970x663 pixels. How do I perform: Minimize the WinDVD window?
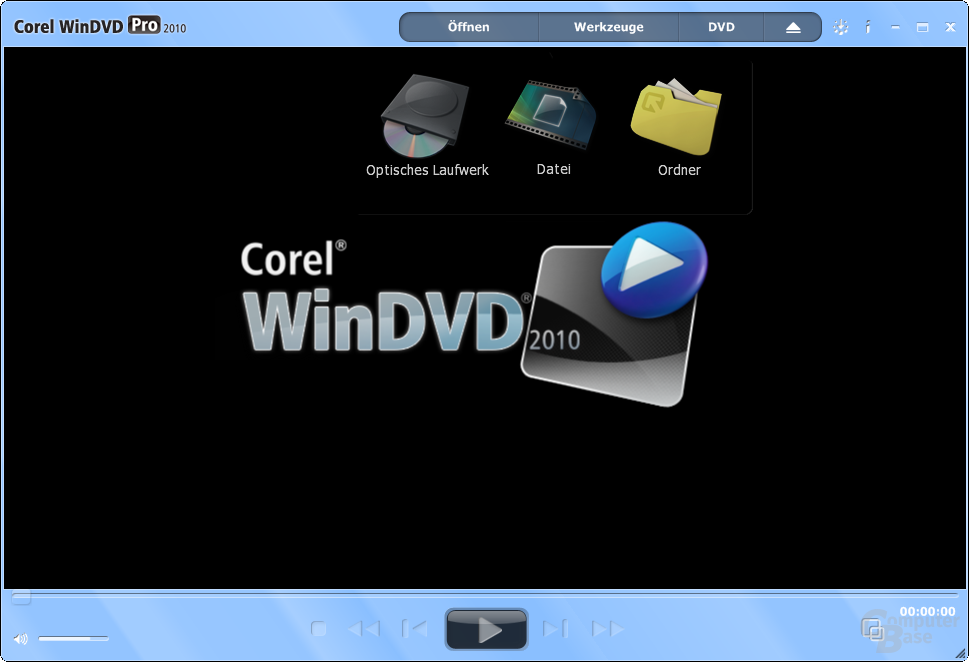[x=895, y=27]
